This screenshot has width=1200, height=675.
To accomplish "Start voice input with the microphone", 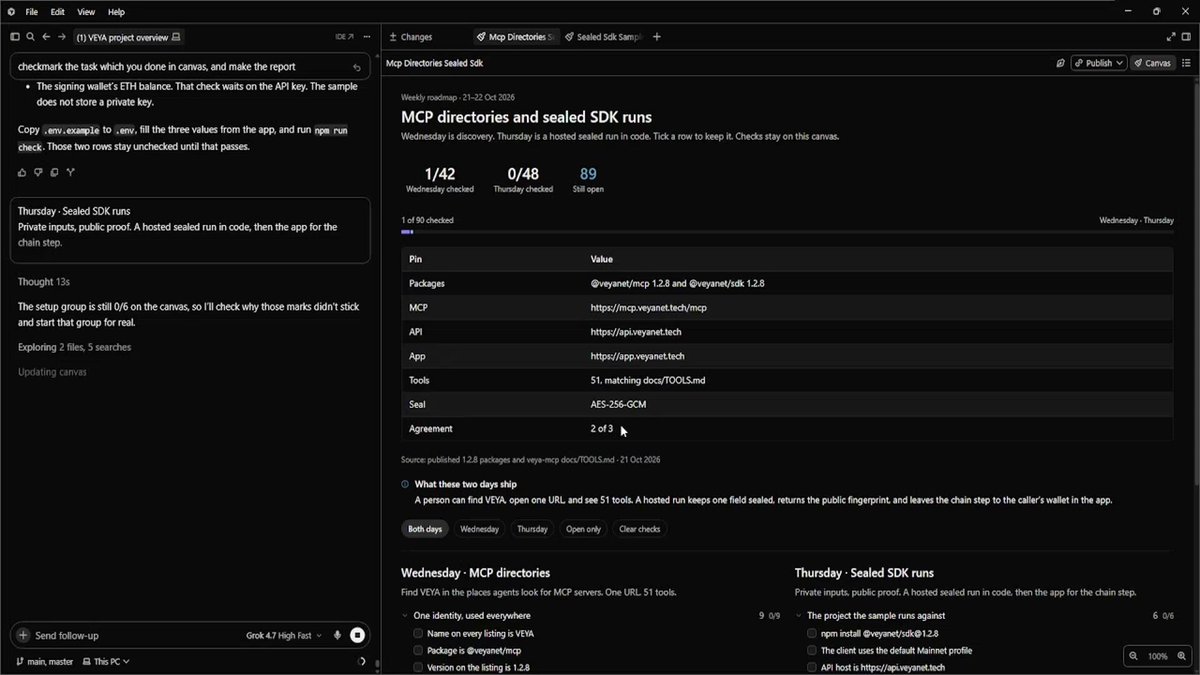I will pyautogui.click(x=337, y=635).
